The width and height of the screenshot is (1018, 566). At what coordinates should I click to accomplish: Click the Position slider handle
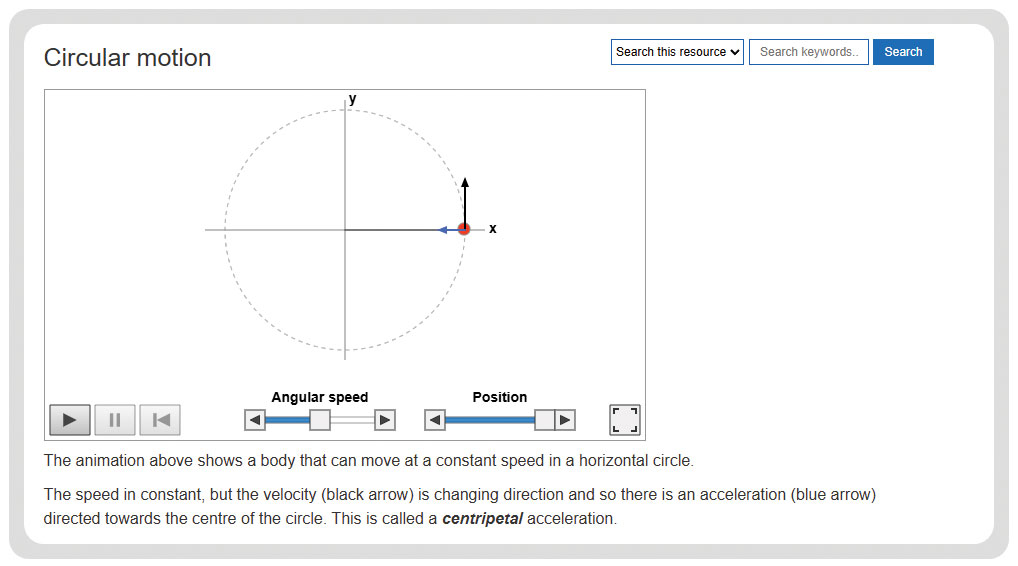click(x=545, y=420)
